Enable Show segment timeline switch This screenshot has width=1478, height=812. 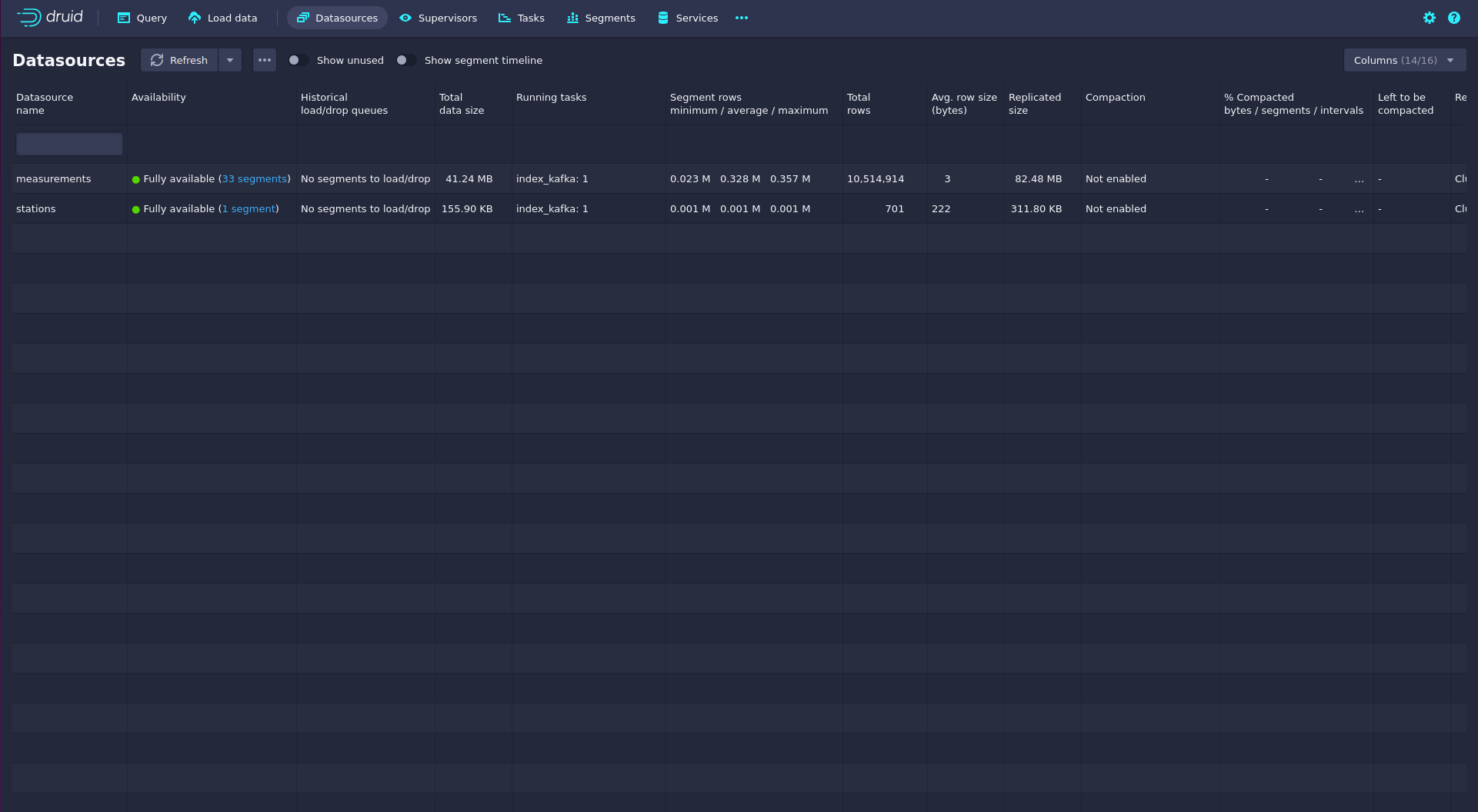click(405, 60)
